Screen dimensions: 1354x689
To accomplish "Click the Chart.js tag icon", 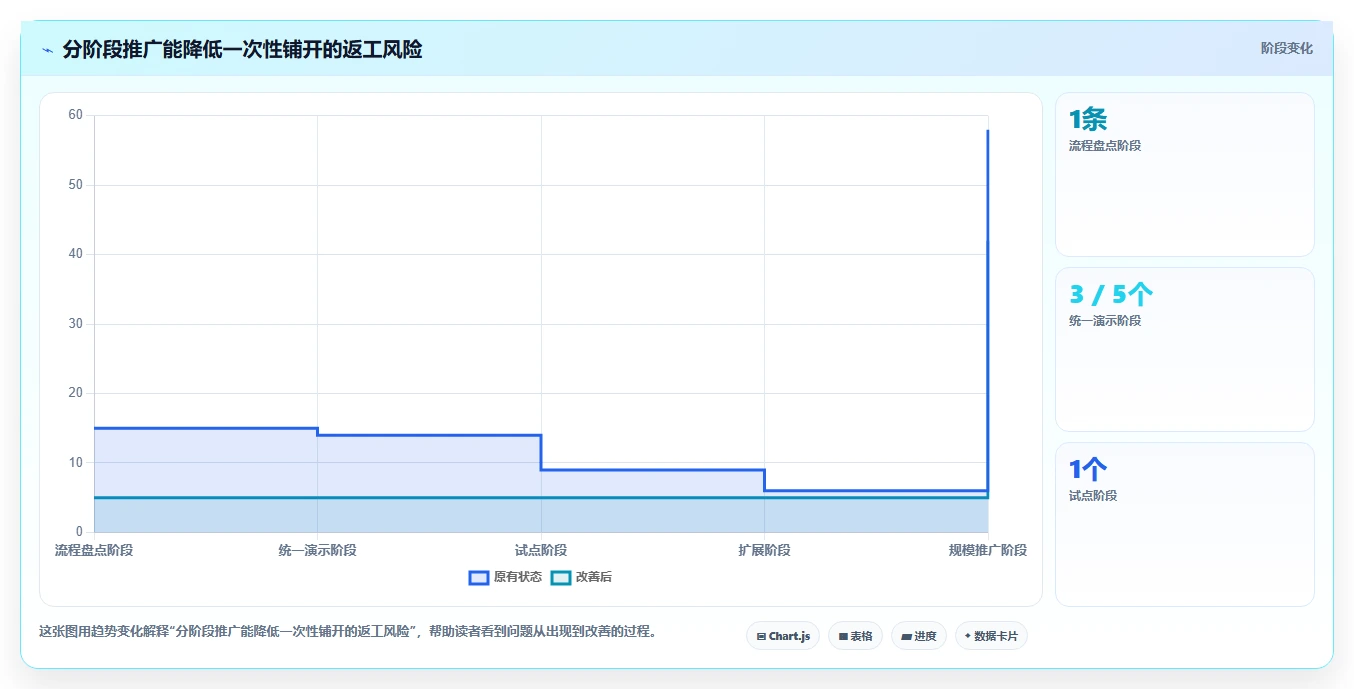I will point(761,637).
